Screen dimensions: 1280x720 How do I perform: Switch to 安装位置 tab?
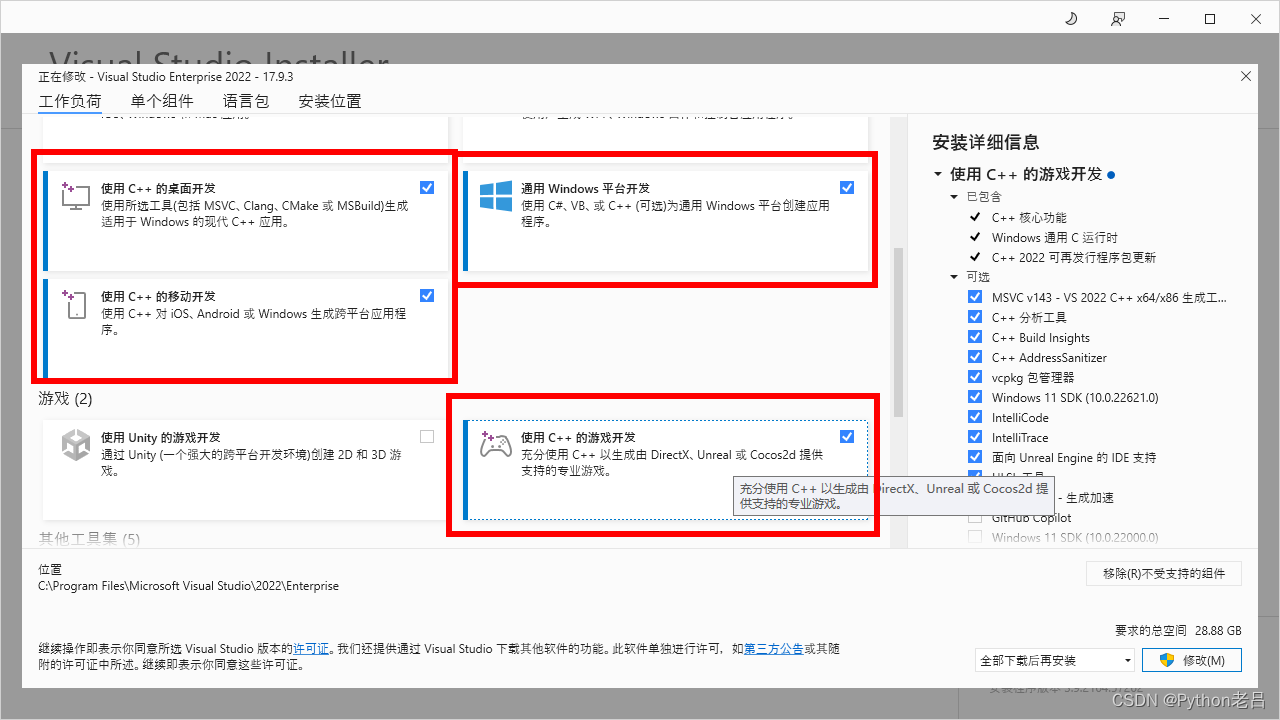[x=330, y=101]
